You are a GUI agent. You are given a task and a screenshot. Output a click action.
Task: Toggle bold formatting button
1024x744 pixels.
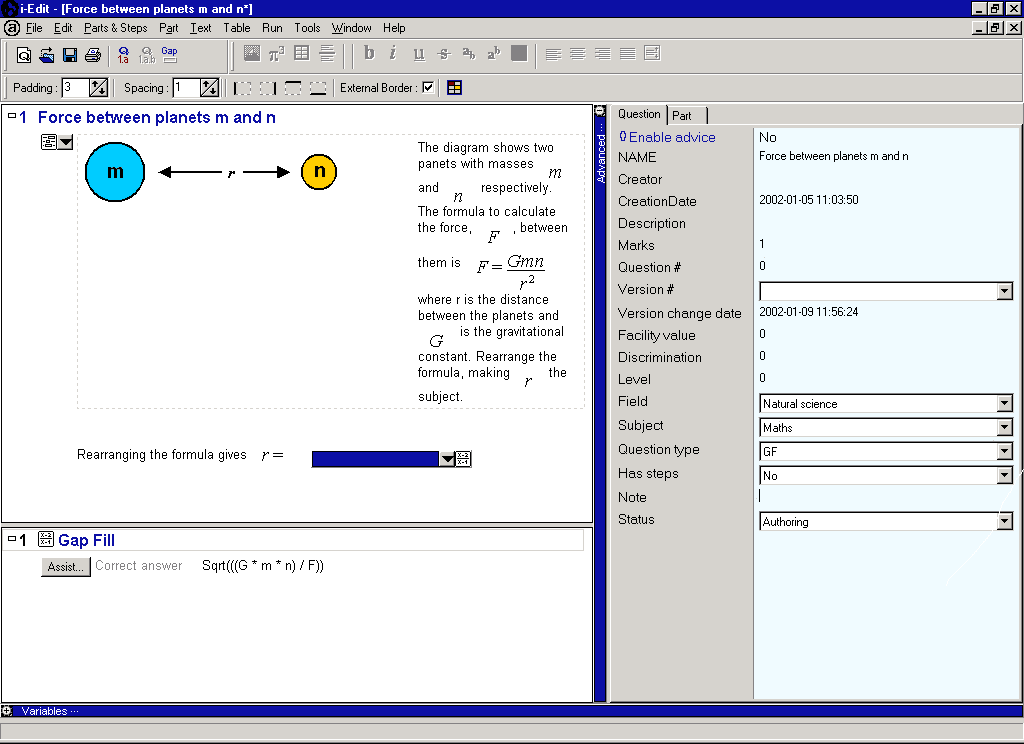pos(369,54)
